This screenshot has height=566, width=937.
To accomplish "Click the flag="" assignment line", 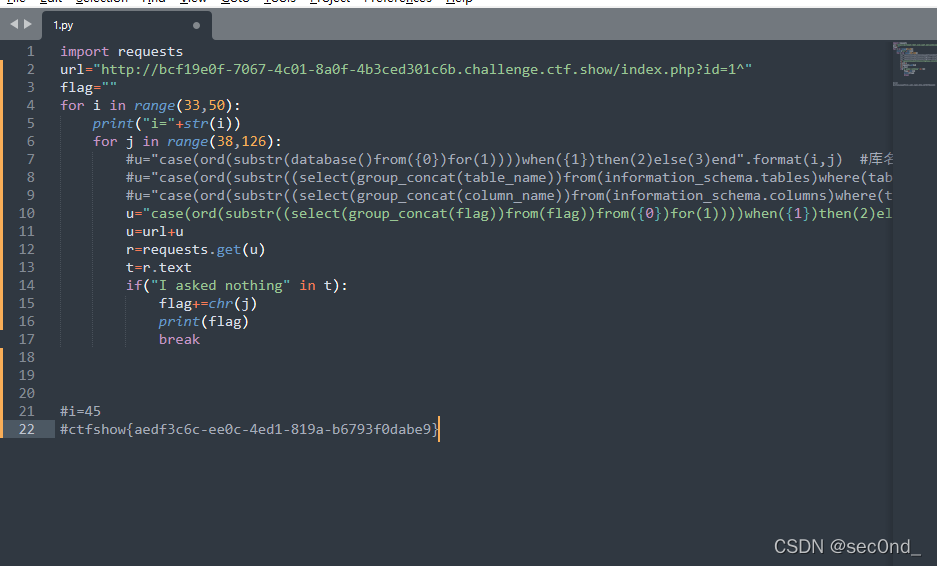I will click(x=88, y=88).
